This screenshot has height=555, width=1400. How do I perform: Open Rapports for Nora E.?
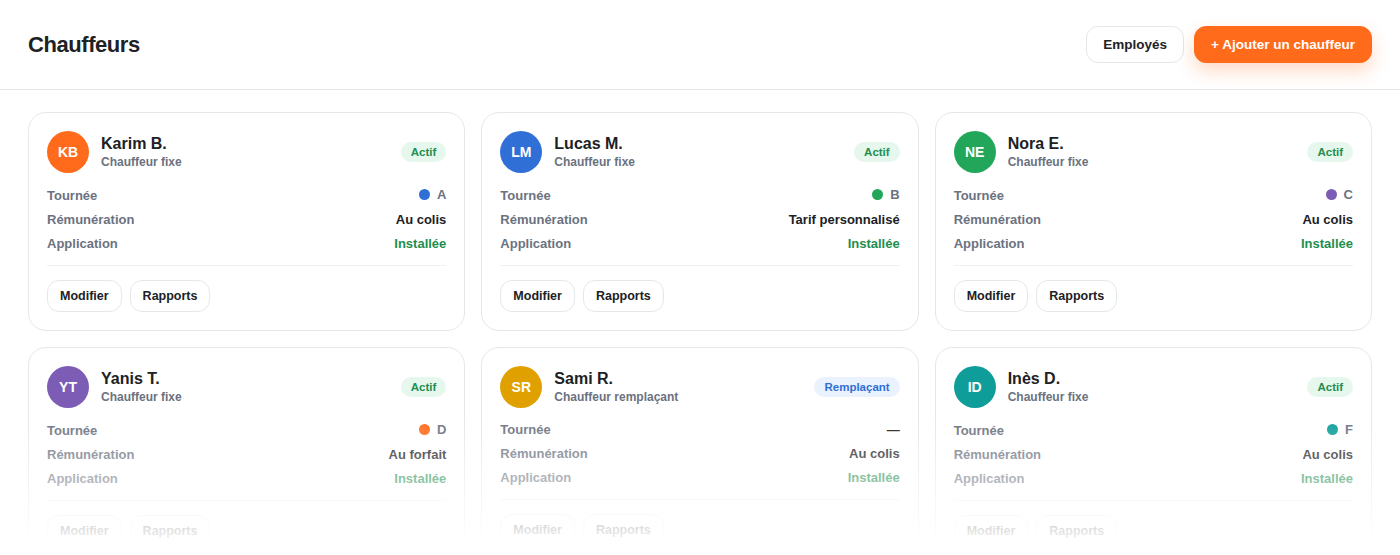point(1076,296)
